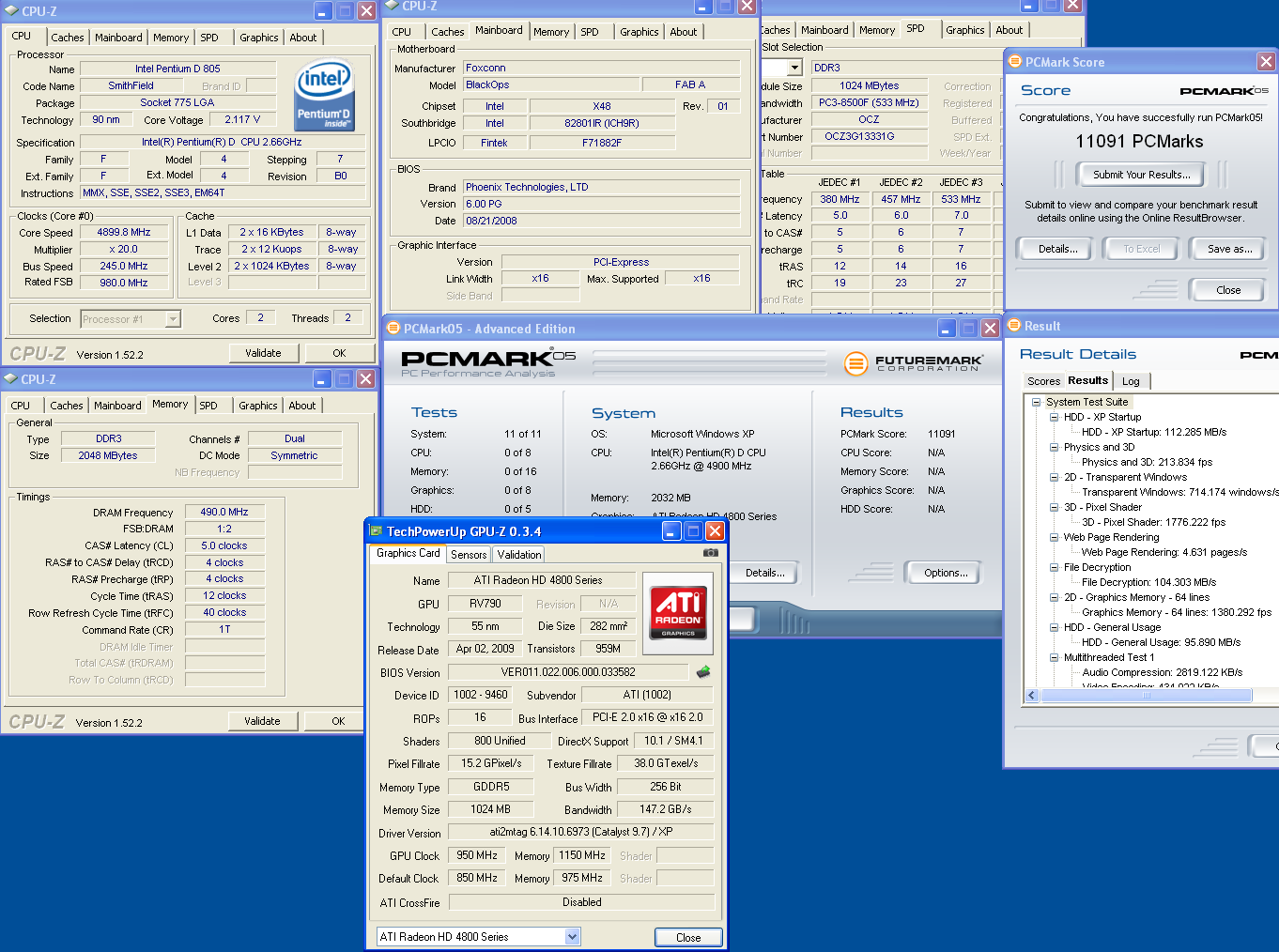Viewport: 1279px width, 952px height.
Task: Click Validate in the CPU-Z processor window
Action: [x=263, y=353]
